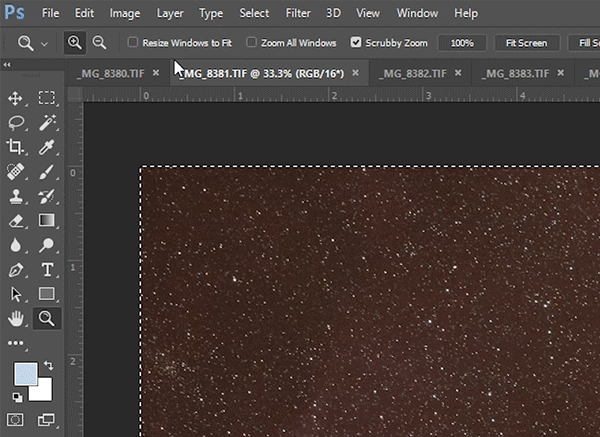Change screen mode
600x437 pixels.
[x=46, y=420]
